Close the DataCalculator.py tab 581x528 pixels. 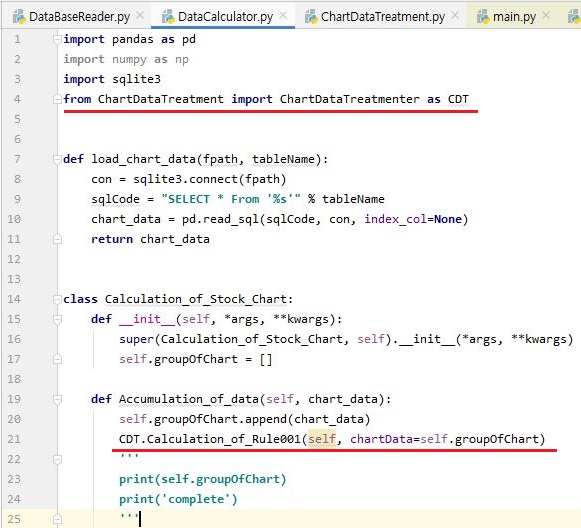pyautogui.click(x=283, y=16)
